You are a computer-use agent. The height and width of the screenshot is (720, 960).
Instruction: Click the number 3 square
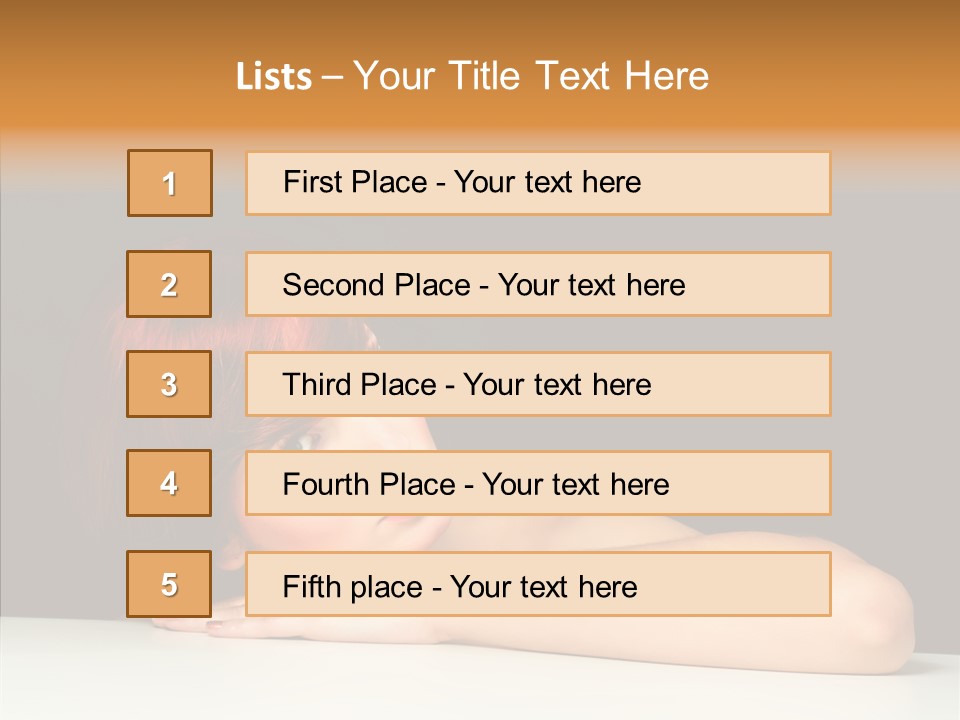(x=169, y=384)
